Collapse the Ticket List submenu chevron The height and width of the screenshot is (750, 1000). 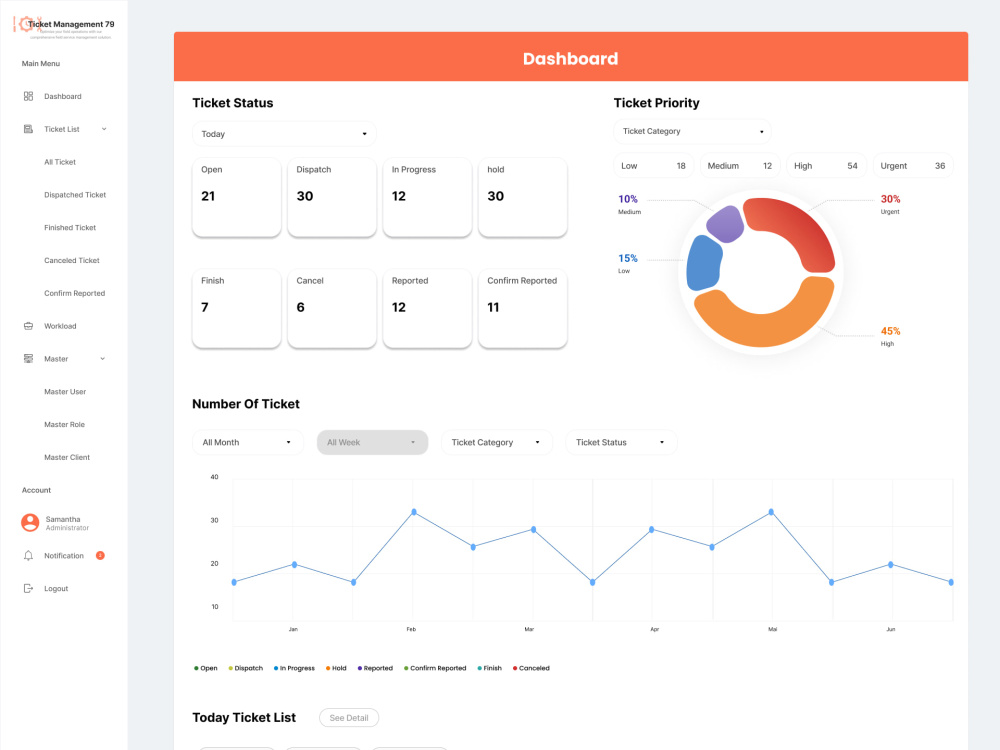[x=104, y=129]
